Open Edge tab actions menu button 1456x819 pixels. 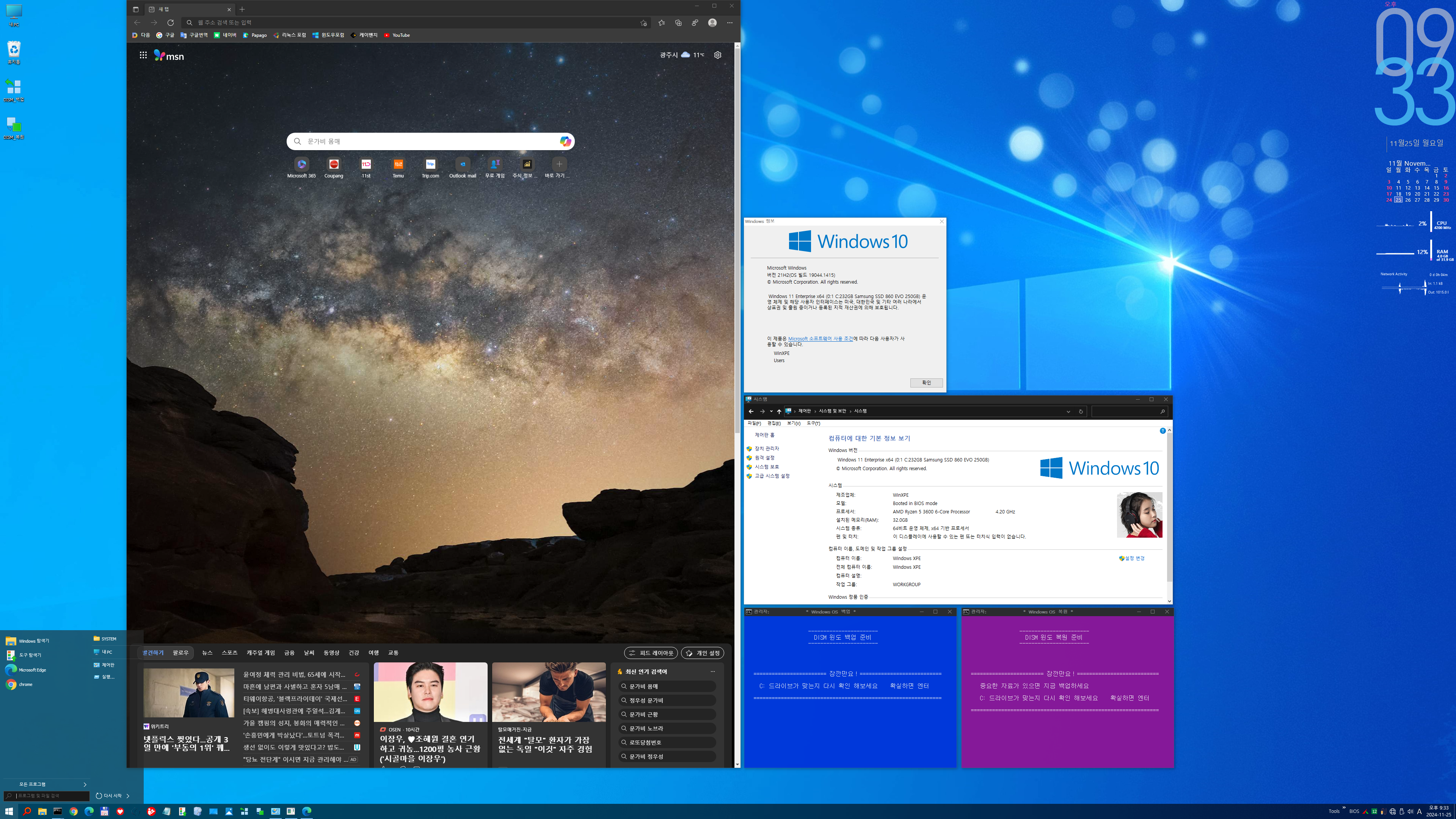pos(135,9)
